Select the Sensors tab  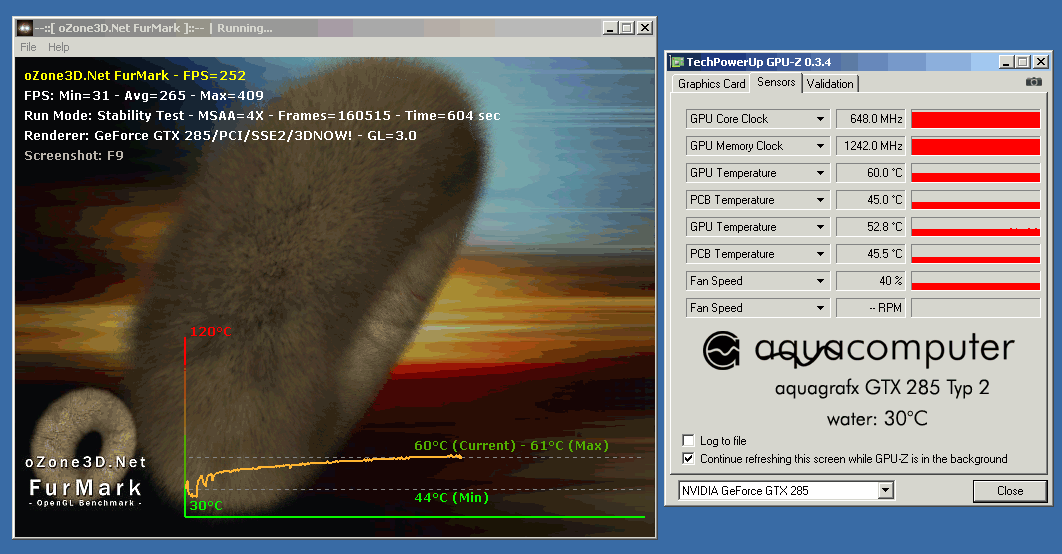(x=776, y=82)
